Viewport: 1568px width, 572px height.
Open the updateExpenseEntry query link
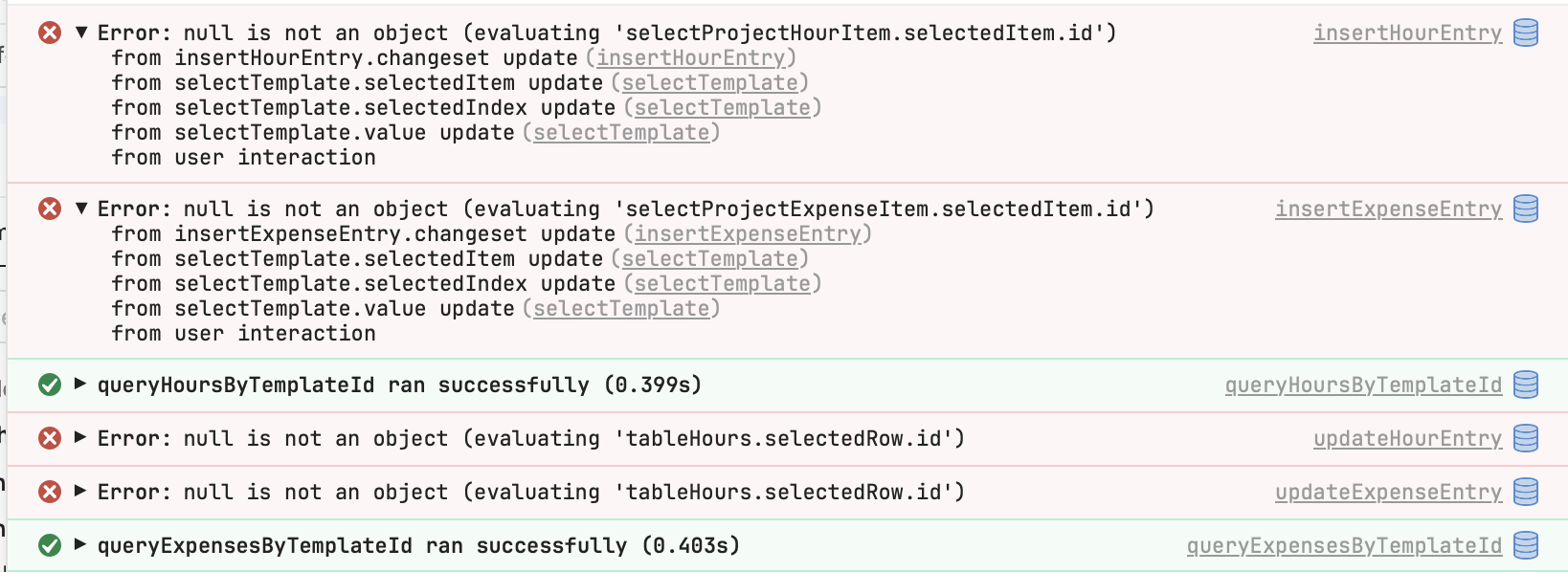click(x=1387, y=492)
